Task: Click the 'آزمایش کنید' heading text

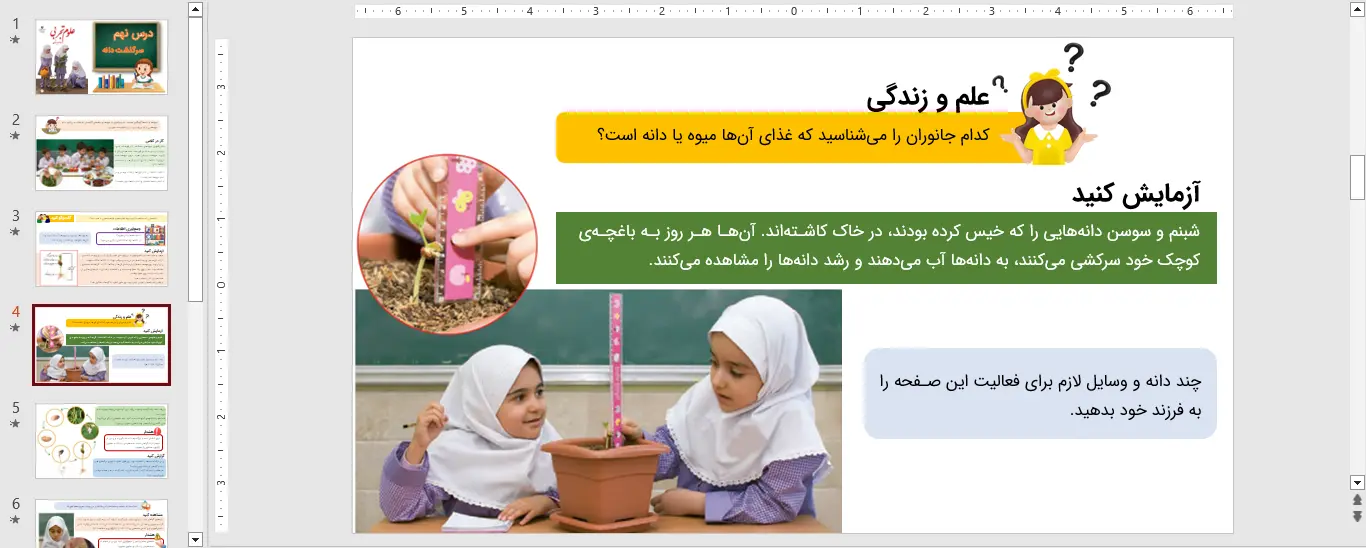Action: [1135, 194]
